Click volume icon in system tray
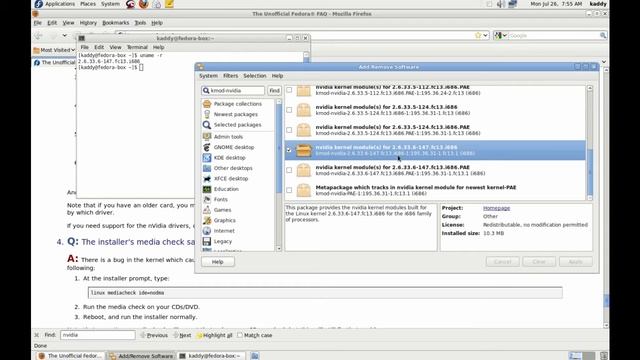640x360 pixels. (x=501, y=4)
